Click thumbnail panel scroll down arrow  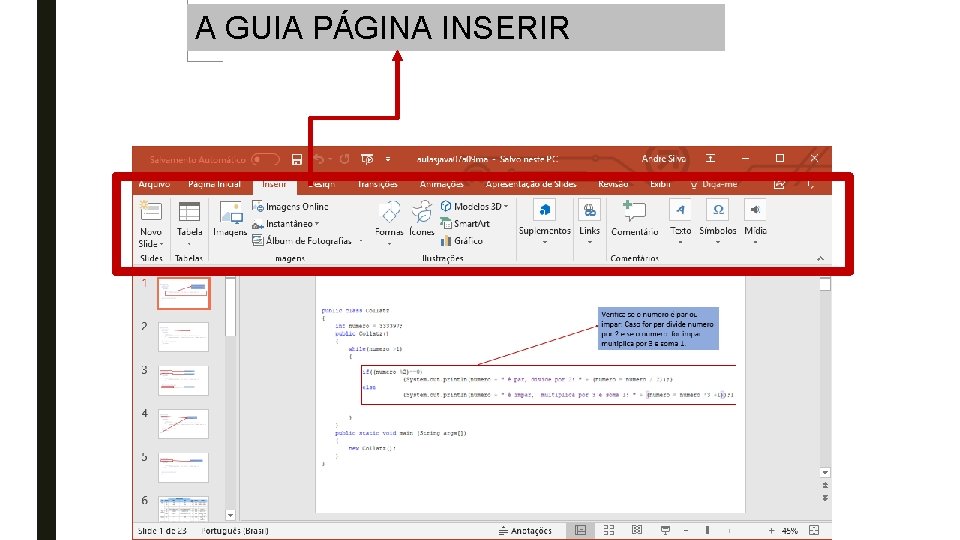(230, 516)
